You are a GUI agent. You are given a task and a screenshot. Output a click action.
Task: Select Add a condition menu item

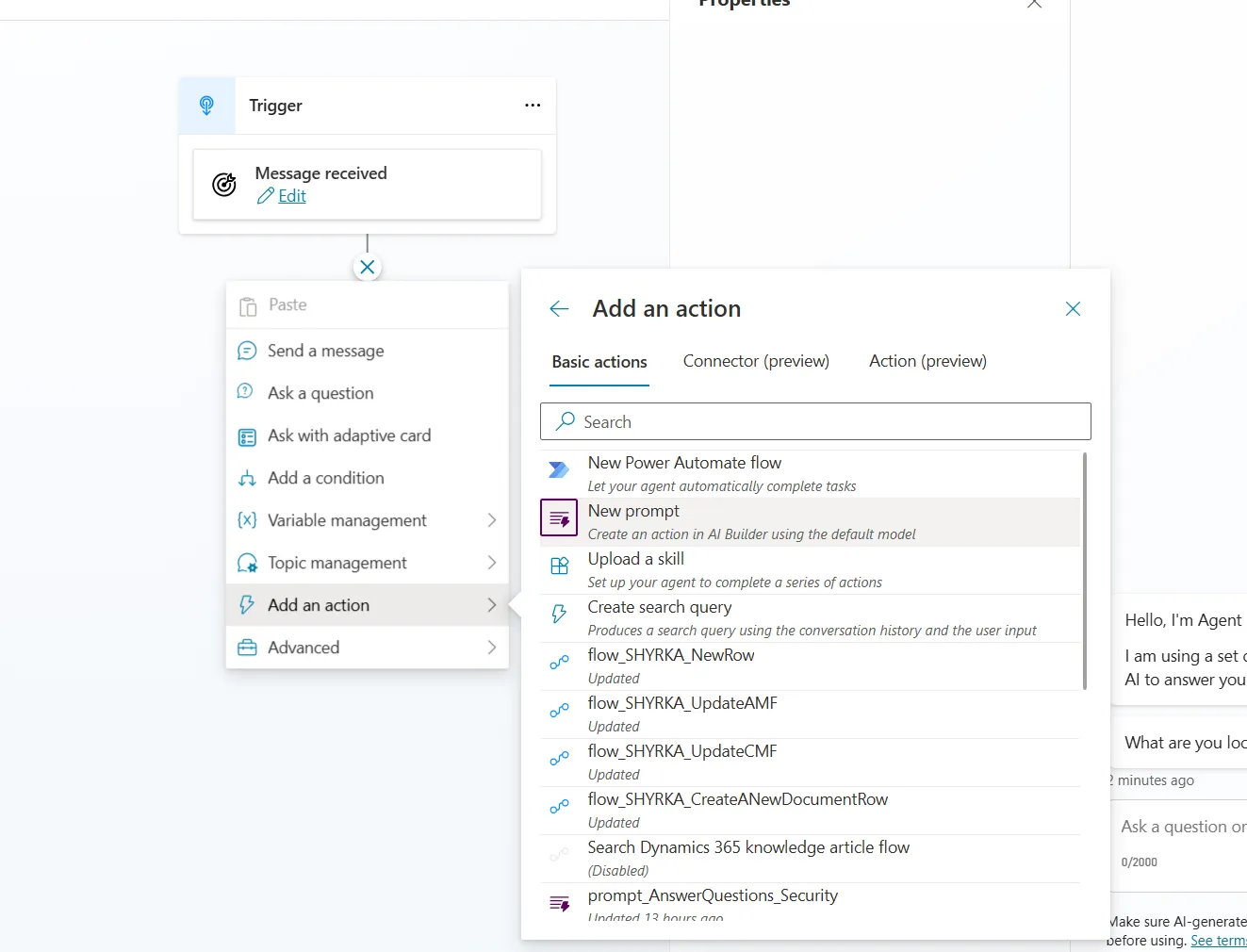click(368, 478)
